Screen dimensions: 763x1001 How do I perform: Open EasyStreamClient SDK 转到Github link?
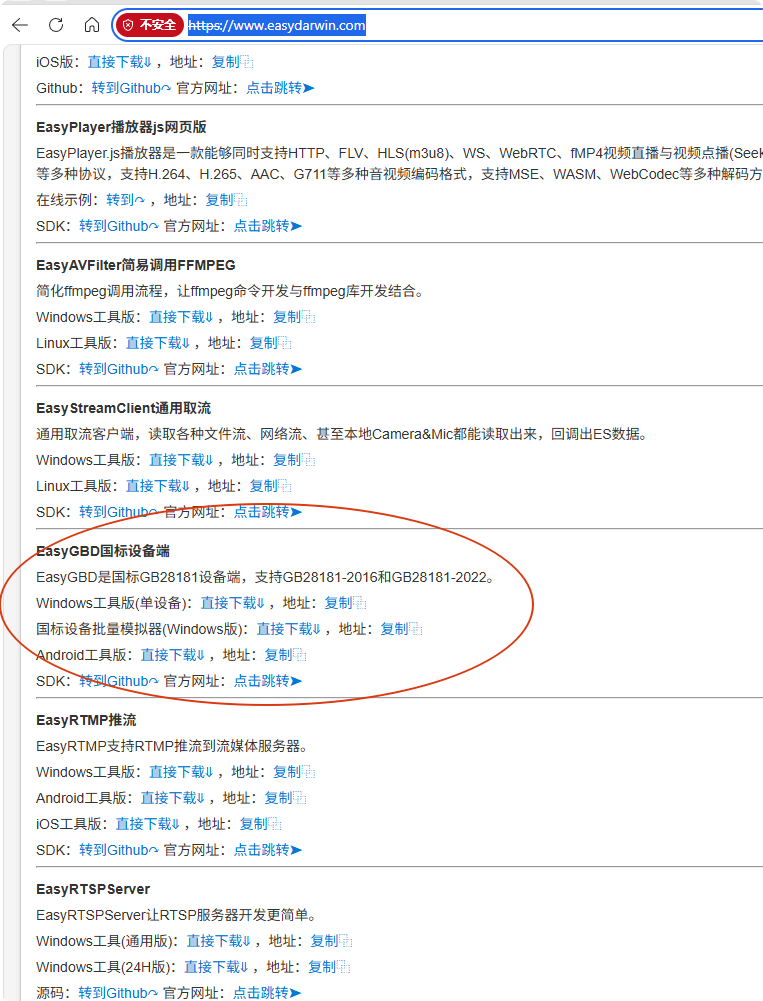119,512
